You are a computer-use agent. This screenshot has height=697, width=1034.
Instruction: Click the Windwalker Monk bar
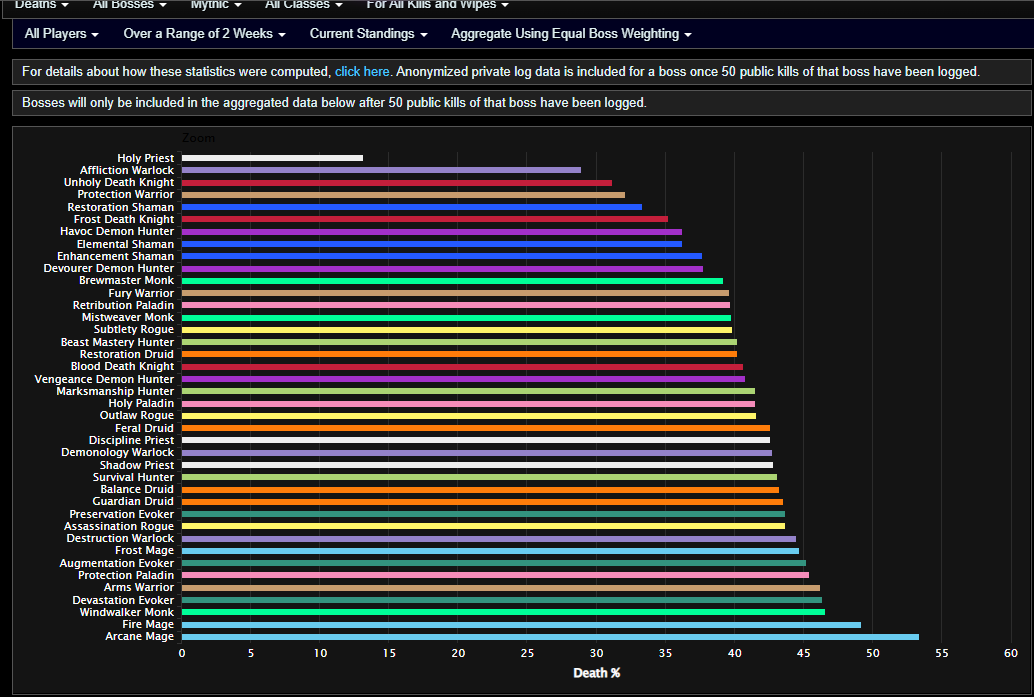pyautogui.click(x=503, y=612)
